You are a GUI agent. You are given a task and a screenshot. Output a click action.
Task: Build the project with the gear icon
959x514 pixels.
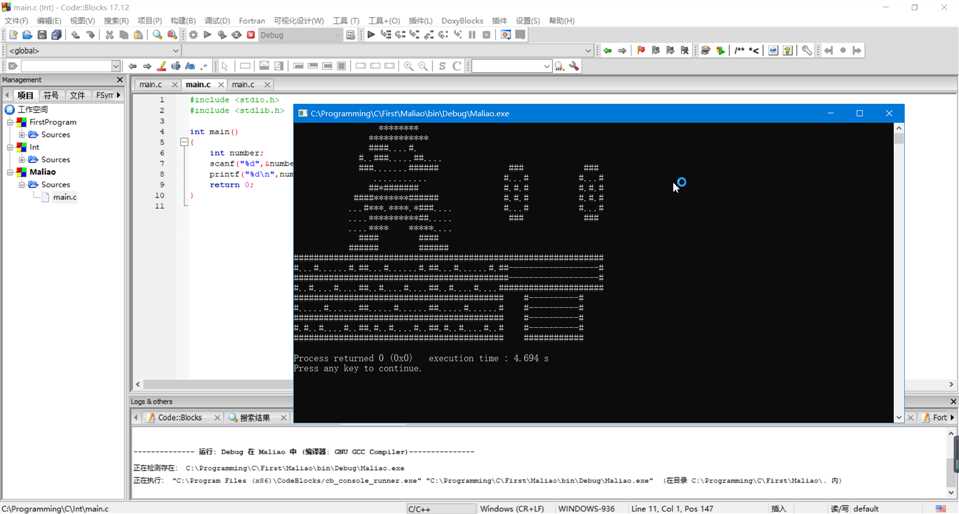[193, 35]
